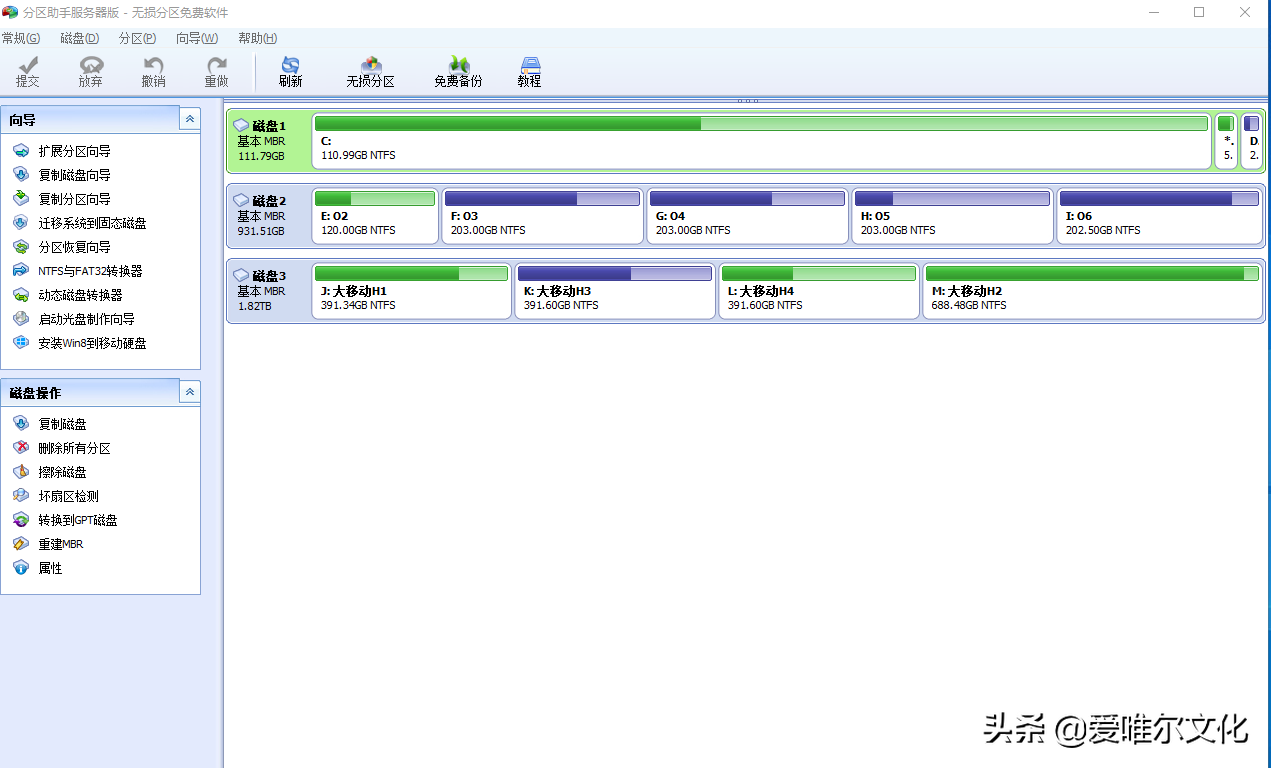Screen dimensions: 1271x768
Task: Select the 磁盘3 disk header
Action: click(x=268, y=290)
